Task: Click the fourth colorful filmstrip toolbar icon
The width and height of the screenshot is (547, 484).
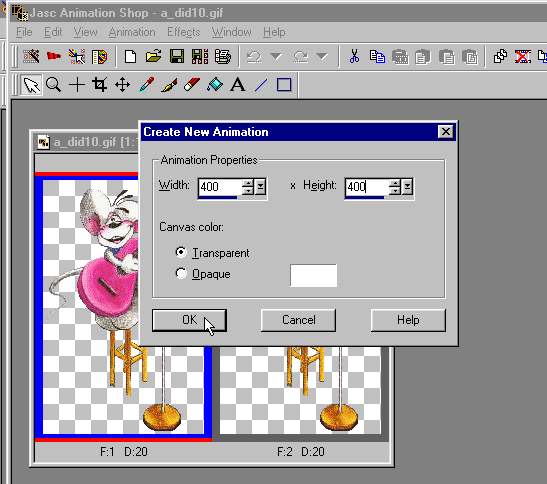Action: tap(99, 56)
